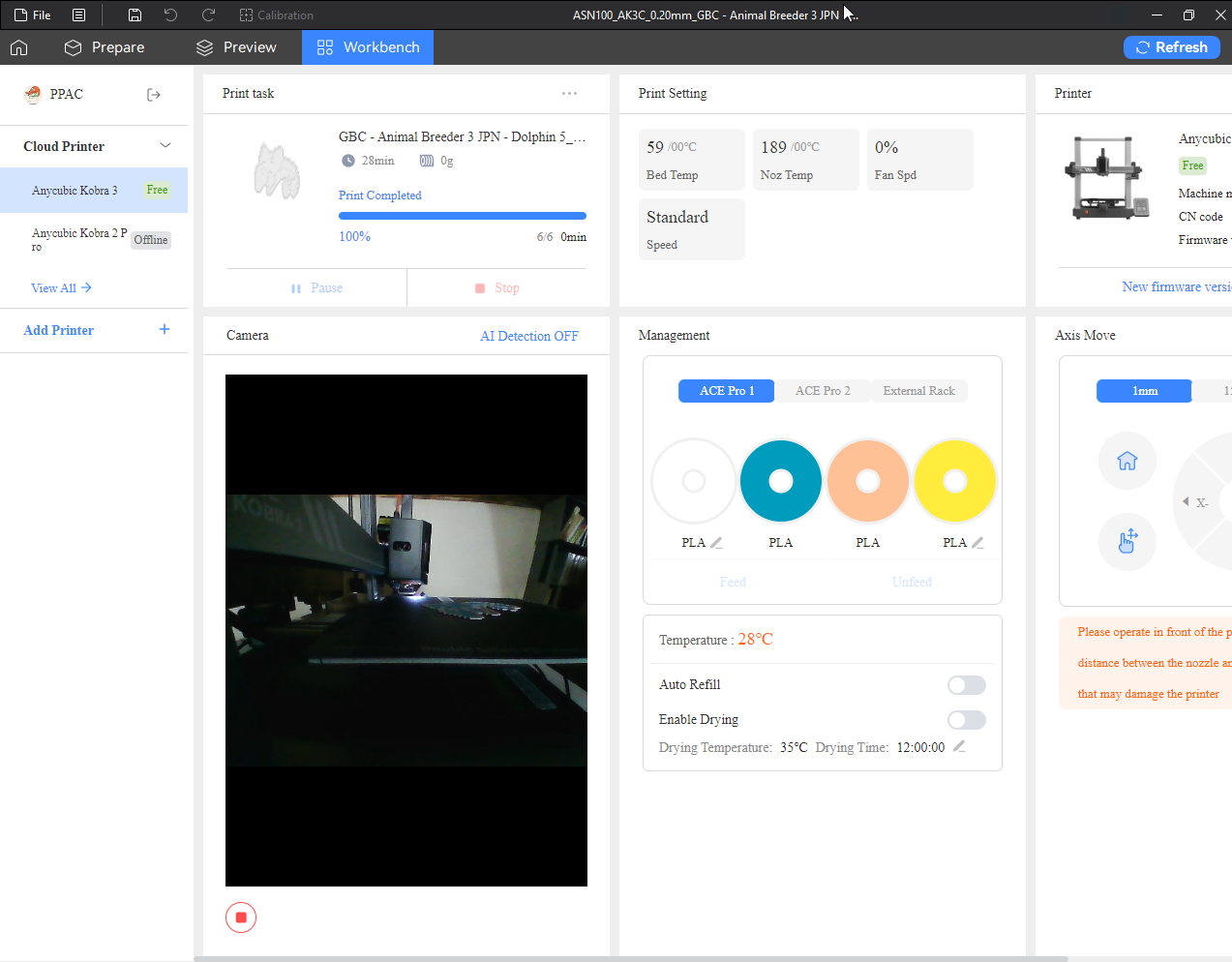Click the home icon in the navigation bar
The image size is (1232, 962).
(19, 47)
